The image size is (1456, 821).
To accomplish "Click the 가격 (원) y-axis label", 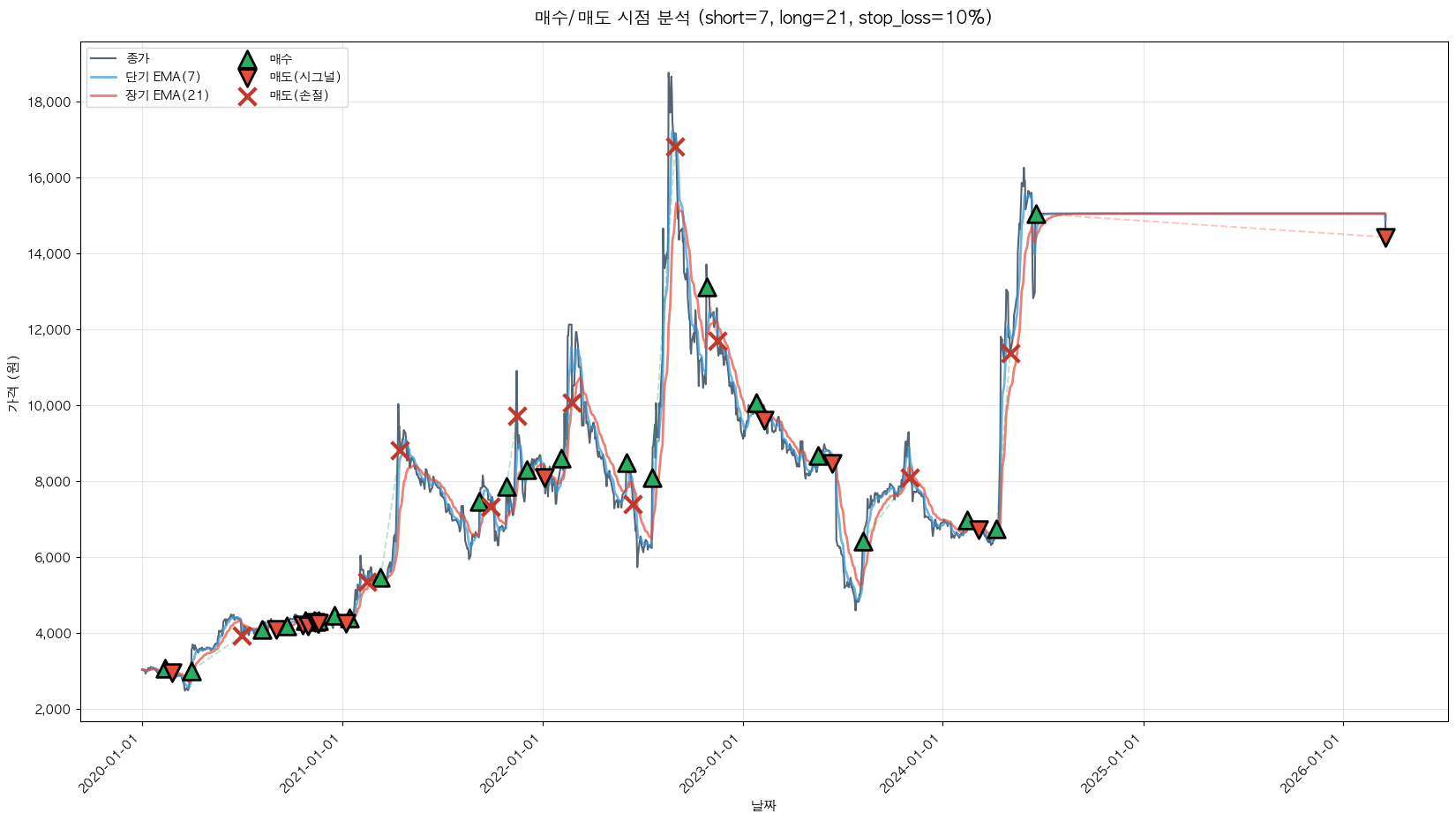I will click(12, 383).
